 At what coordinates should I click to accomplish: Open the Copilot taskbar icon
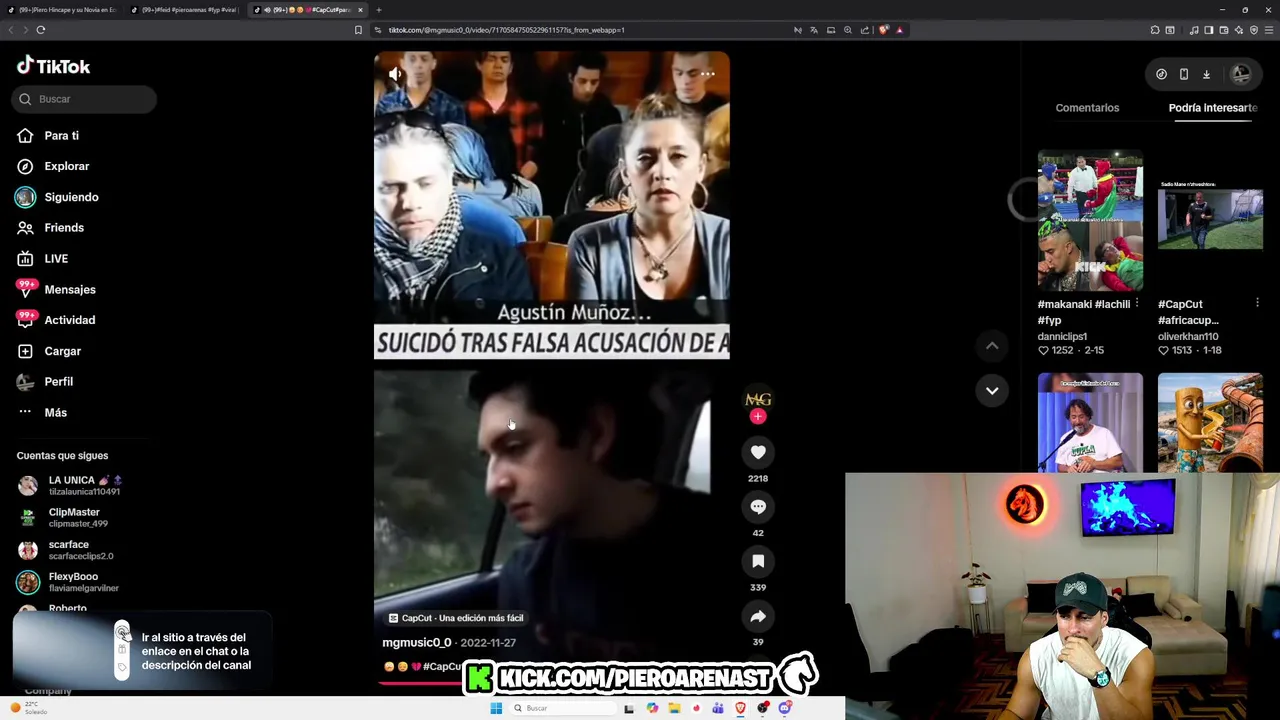click(652, 708)
